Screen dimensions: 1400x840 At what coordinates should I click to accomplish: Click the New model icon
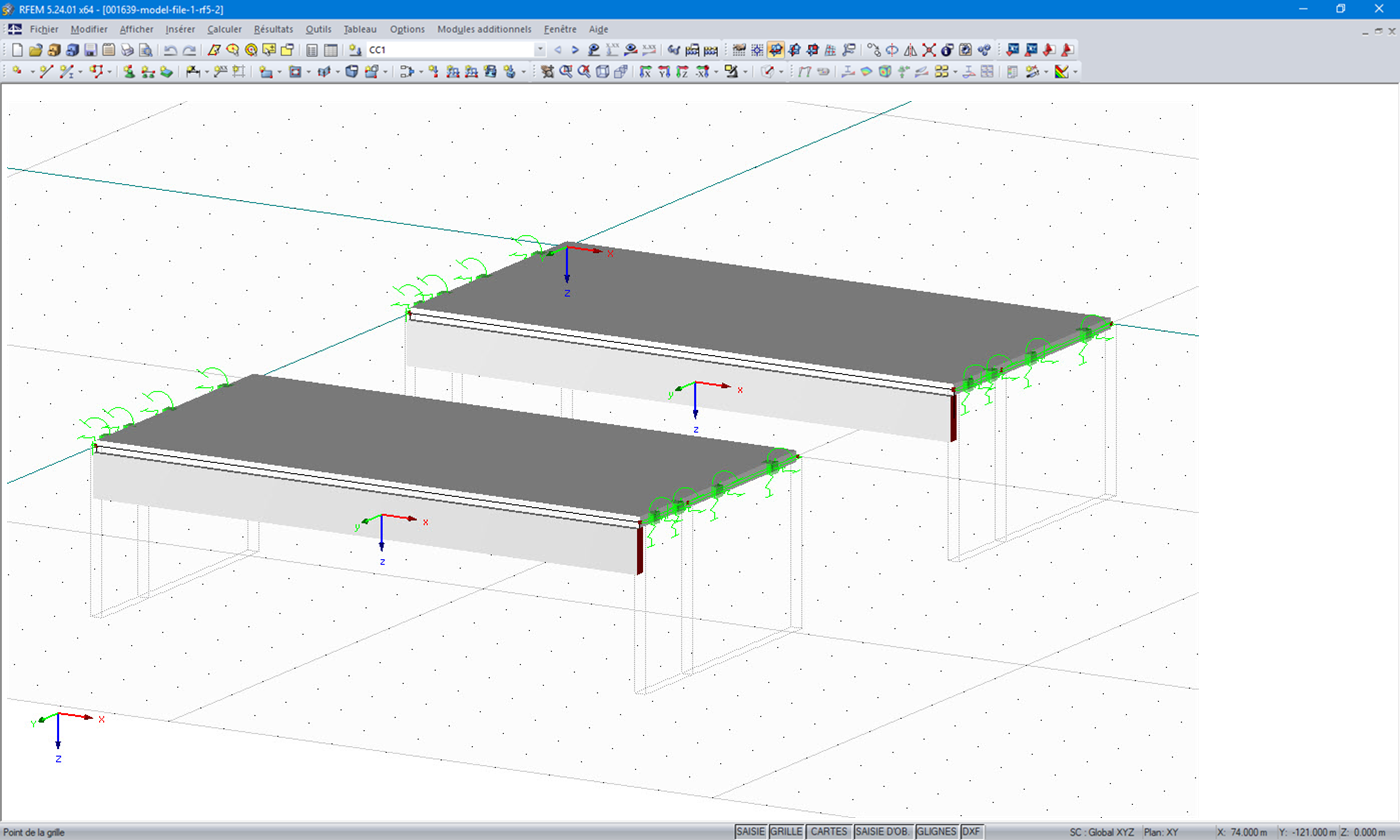click(x=17, y=49)
